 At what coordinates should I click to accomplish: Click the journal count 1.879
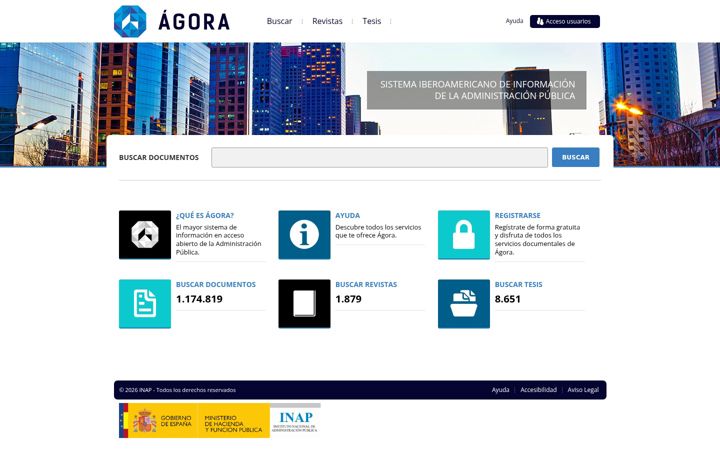tap(349, 299)
